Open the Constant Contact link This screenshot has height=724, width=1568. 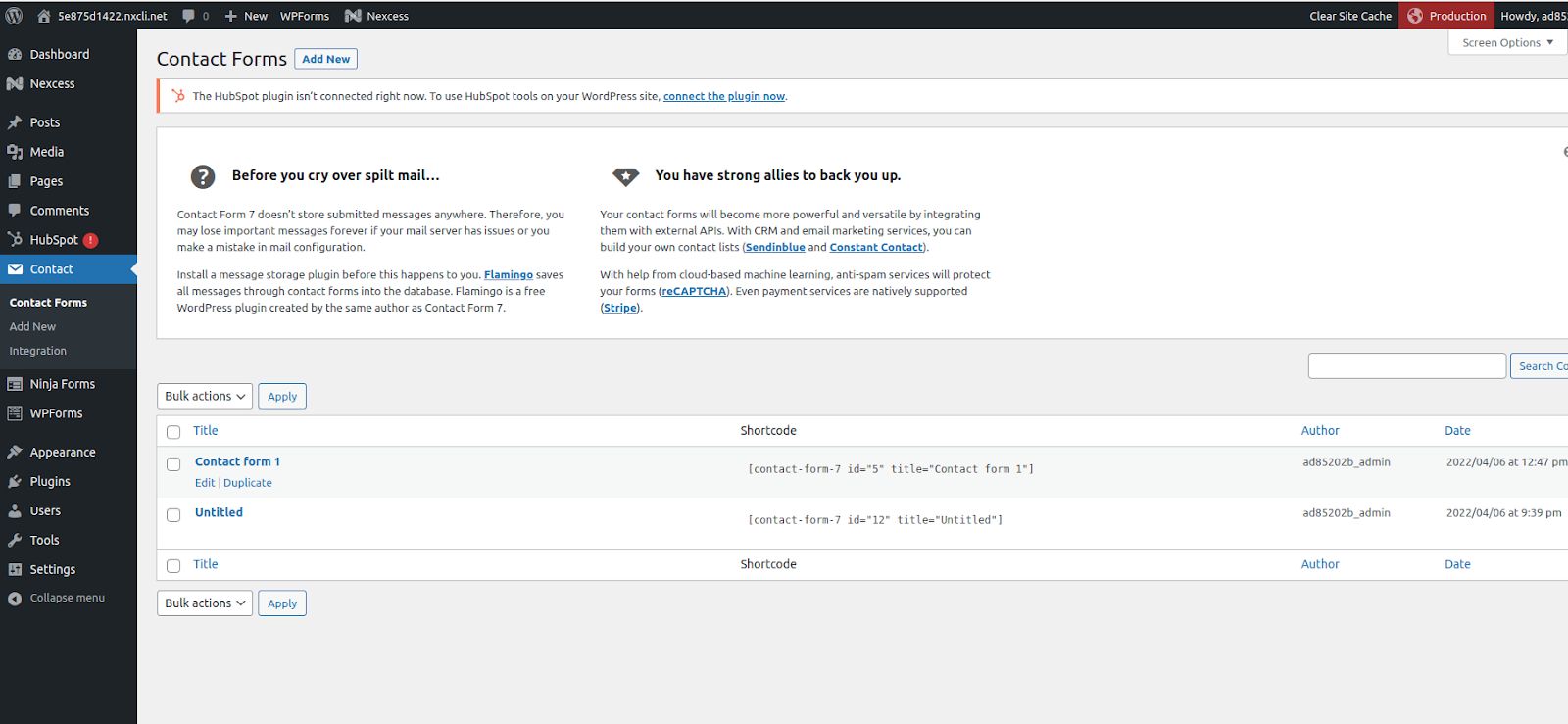pyautogui.click(x=876, y=248)
